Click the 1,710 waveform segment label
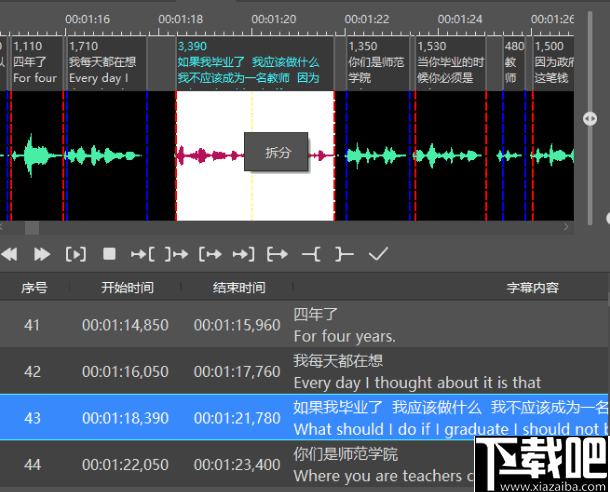Viewport: 610px width, 492px height. click(107, 62)
